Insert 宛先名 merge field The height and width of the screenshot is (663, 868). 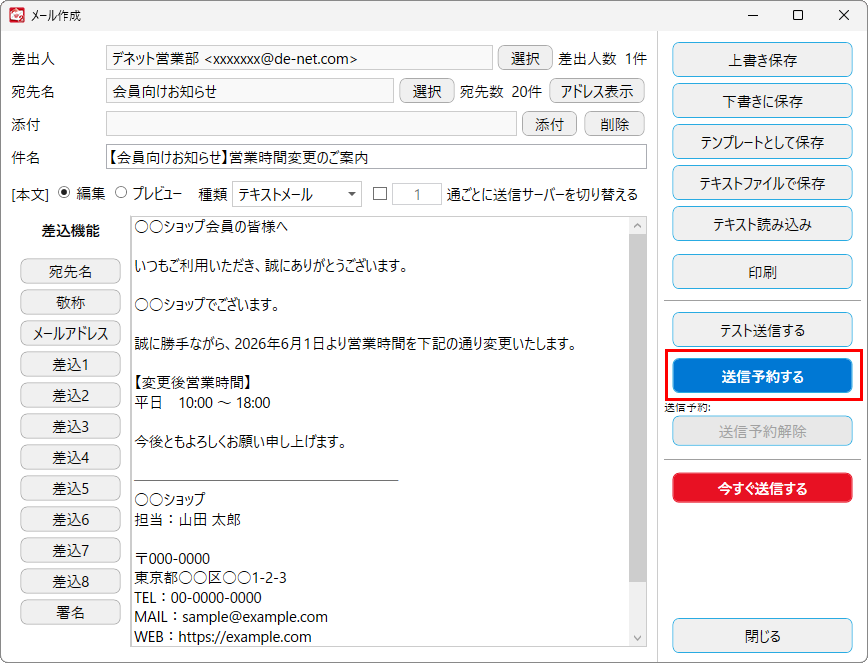point(70,271)
